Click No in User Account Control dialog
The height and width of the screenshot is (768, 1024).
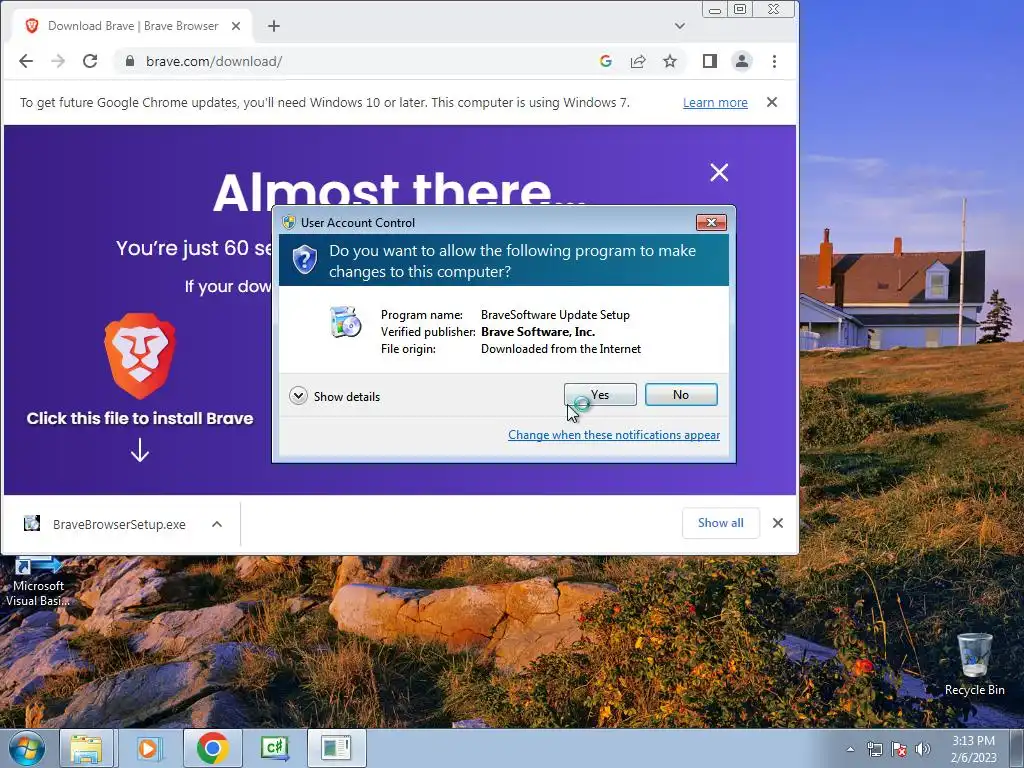point(680,394)
